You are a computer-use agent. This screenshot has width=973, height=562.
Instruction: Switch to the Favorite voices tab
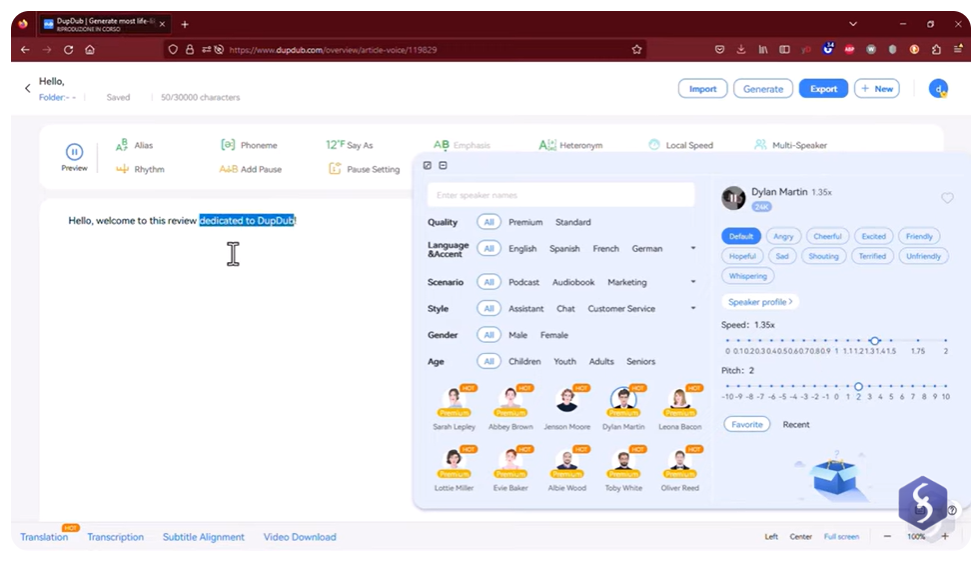tap(747, 424)
